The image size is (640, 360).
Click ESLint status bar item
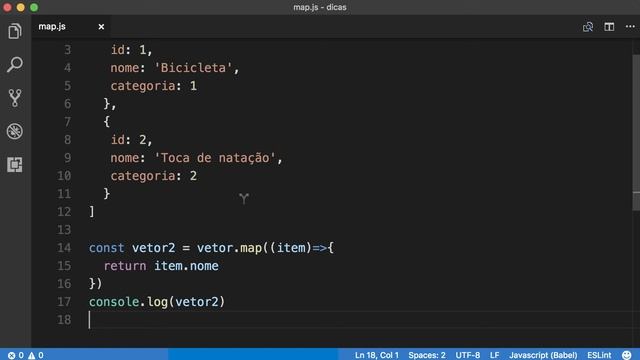point(599,355)
